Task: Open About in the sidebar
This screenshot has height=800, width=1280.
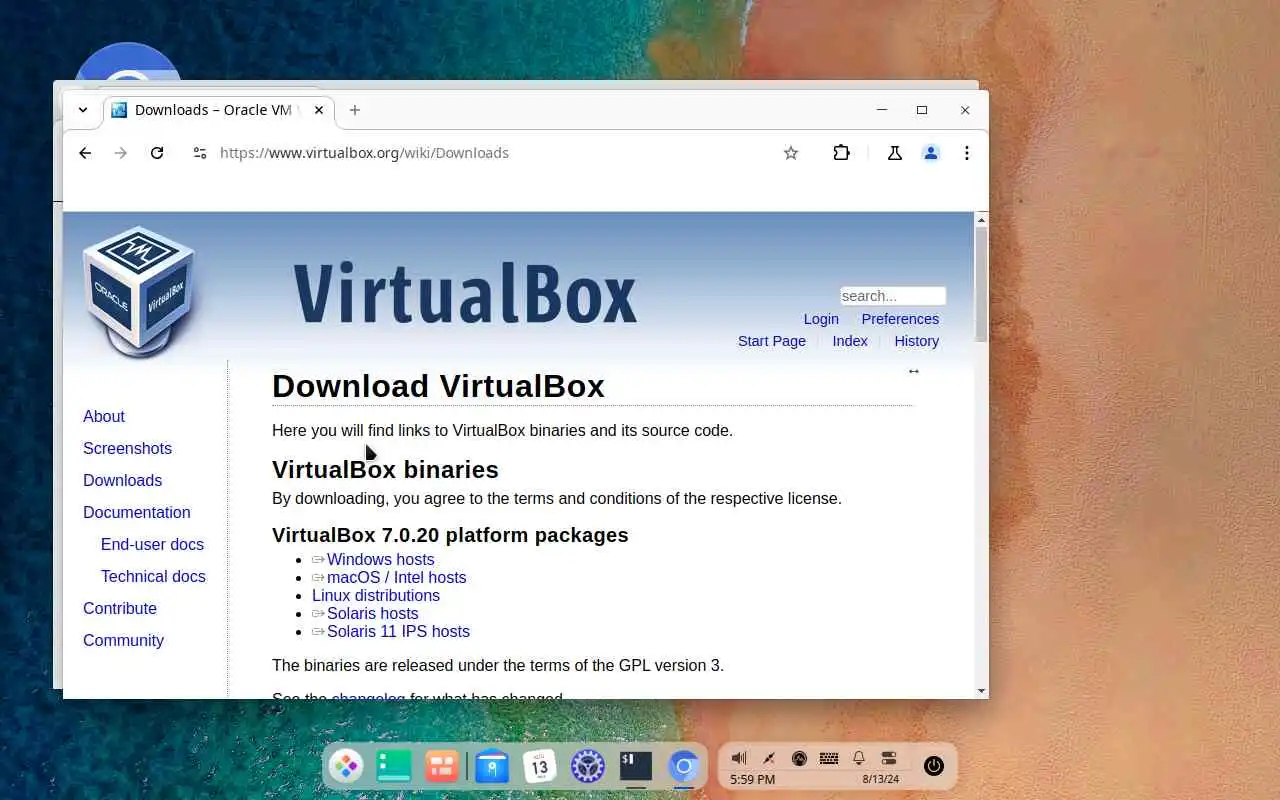Action: [x=104, y=416]
